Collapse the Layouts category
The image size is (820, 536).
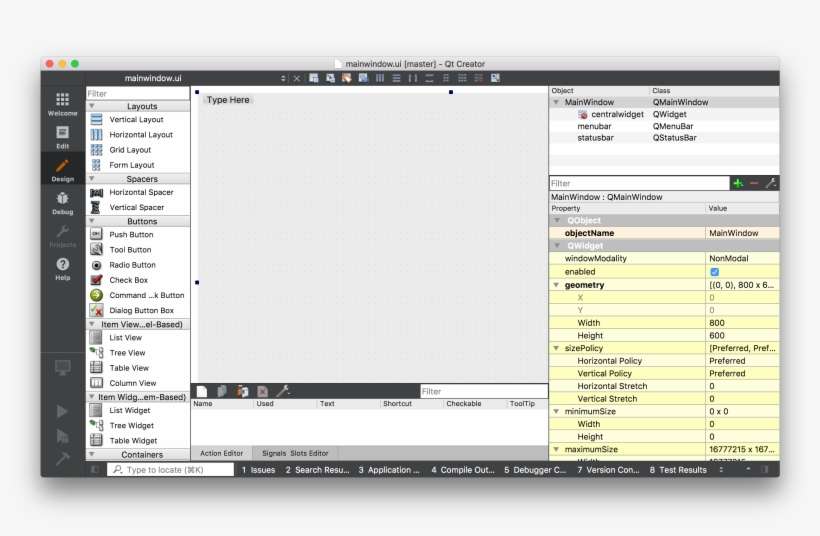[92, 106]
